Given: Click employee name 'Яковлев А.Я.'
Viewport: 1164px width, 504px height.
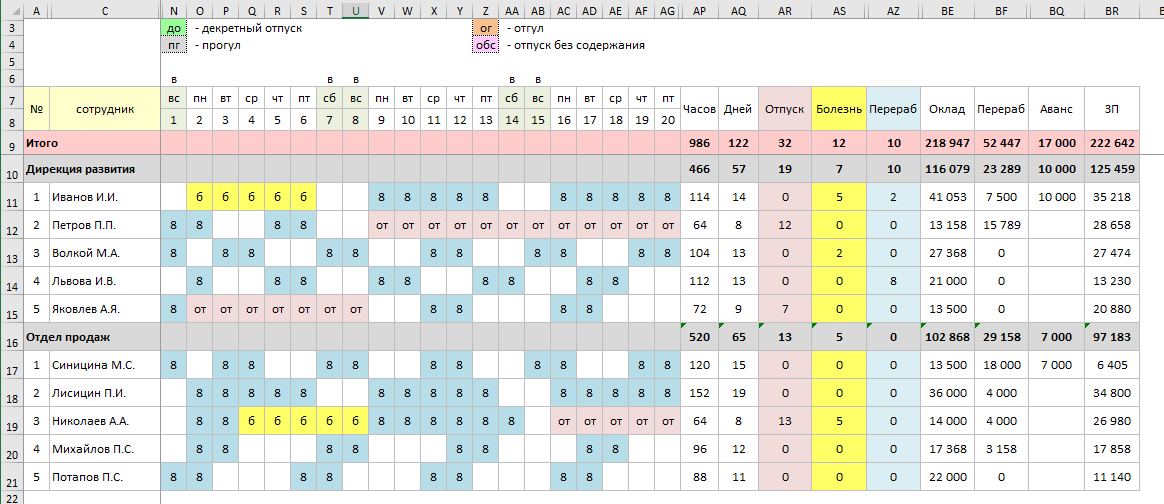Looking at the screenshot, I should [x=87, y=309].
